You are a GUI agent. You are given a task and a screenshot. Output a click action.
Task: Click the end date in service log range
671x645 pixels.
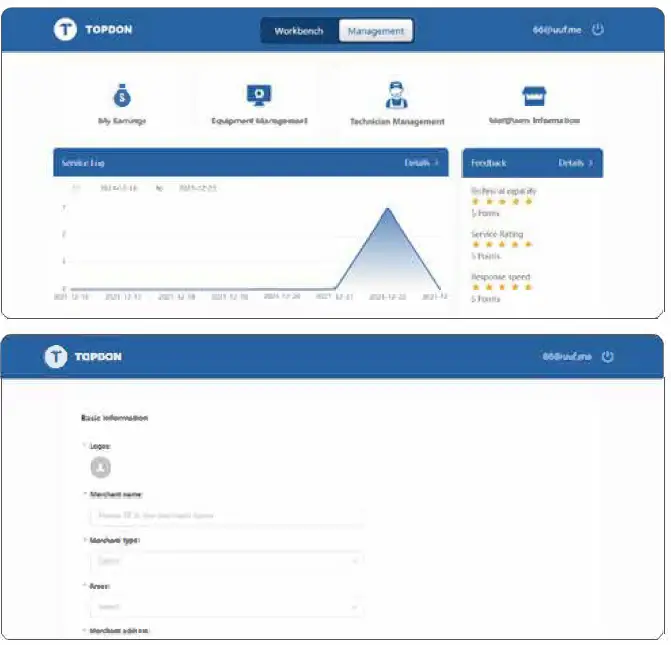(x=198, y=188)
